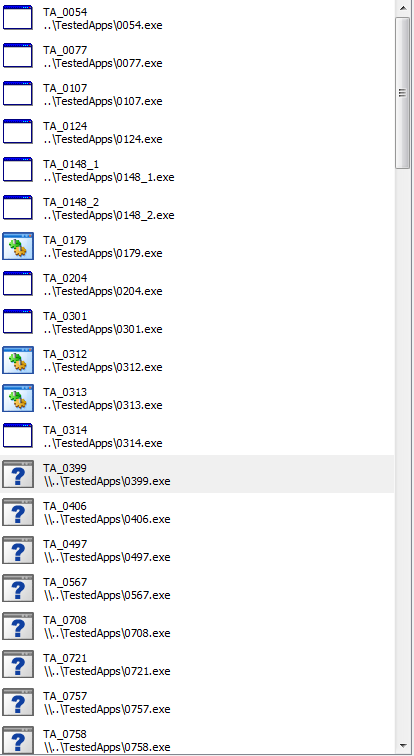Click the question mark icon for TA_0399
This screenshot has height=756, width=414.
(x=18, y=474)
